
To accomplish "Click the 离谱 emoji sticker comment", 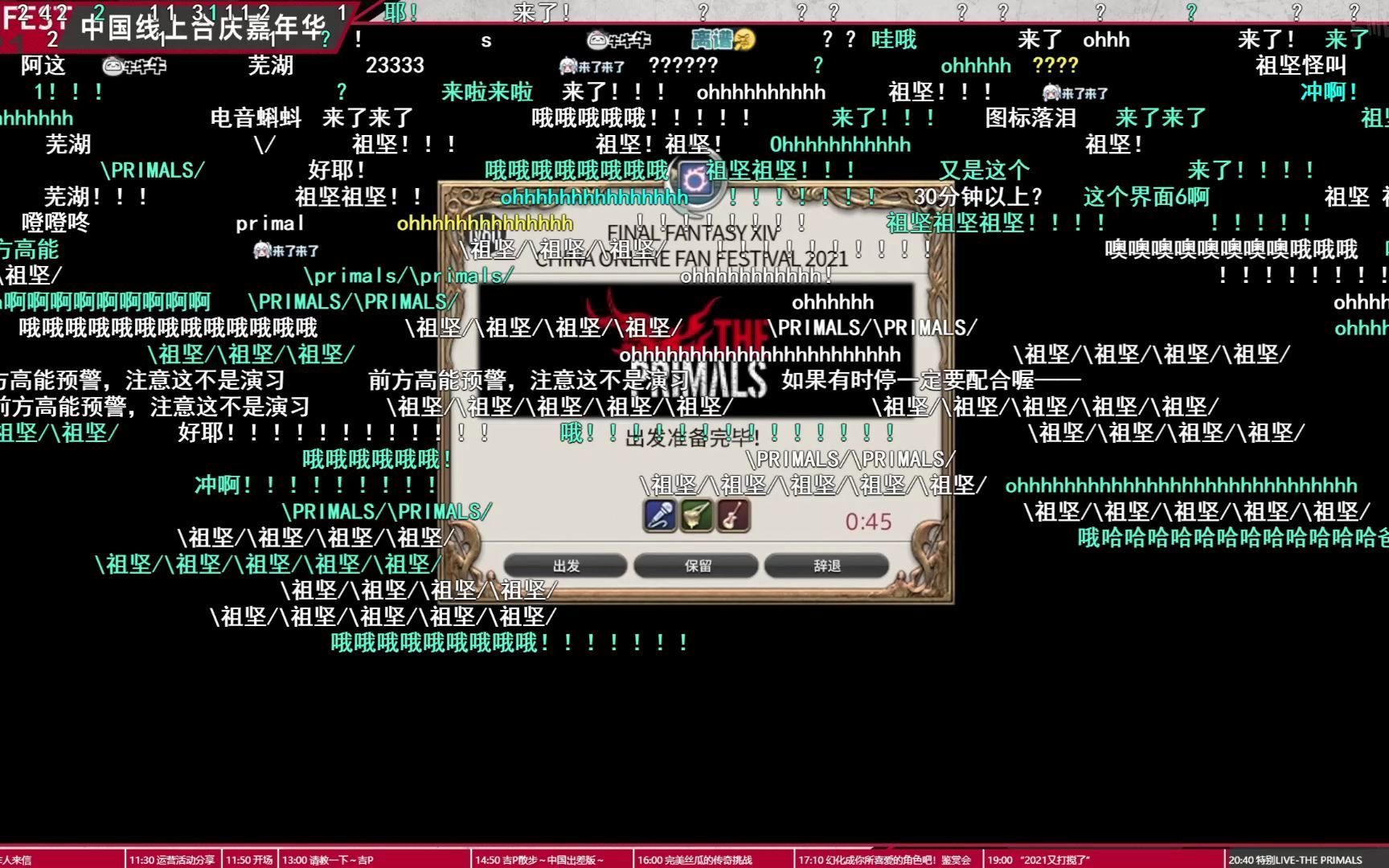I will point(723,39).
